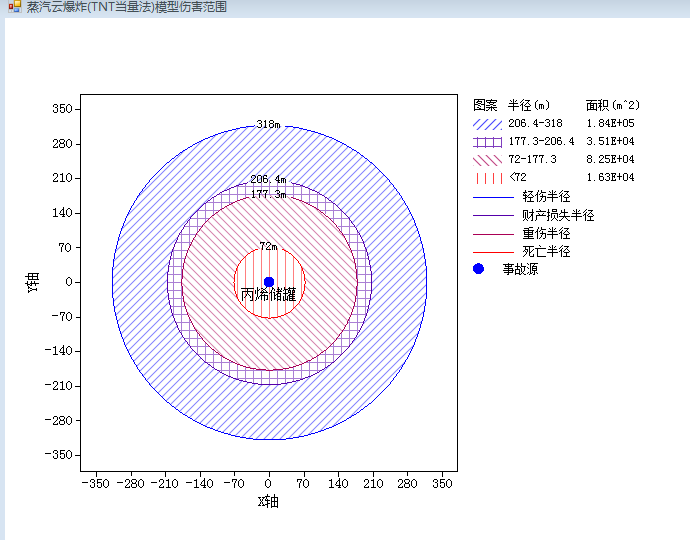The width and height of the screenshot is (690, 540).
Task: Click the 1.84E+05 area value
Action: (x=610, y=123)
